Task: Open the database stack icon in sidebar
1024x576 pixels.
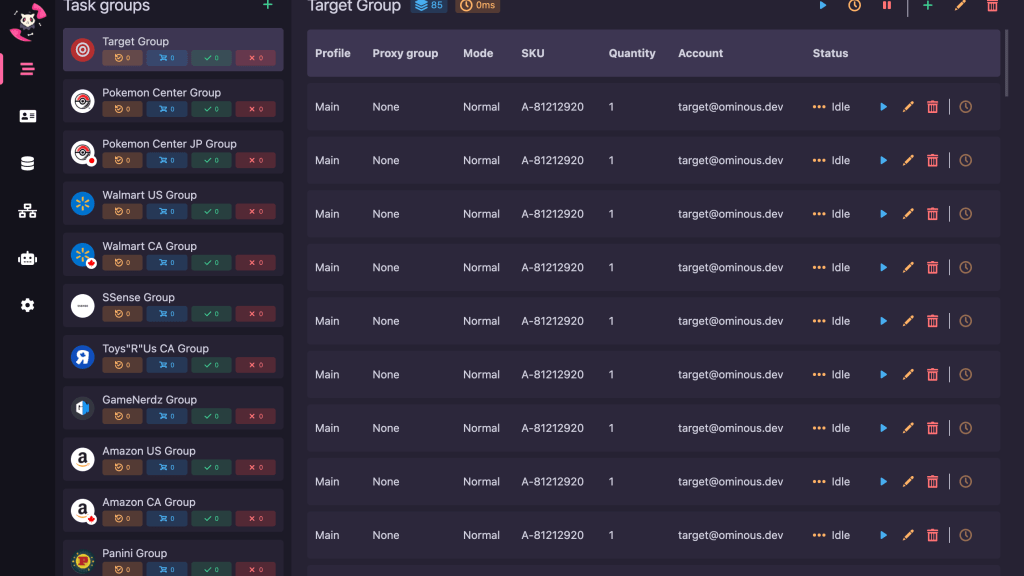Action: (27, 164)
